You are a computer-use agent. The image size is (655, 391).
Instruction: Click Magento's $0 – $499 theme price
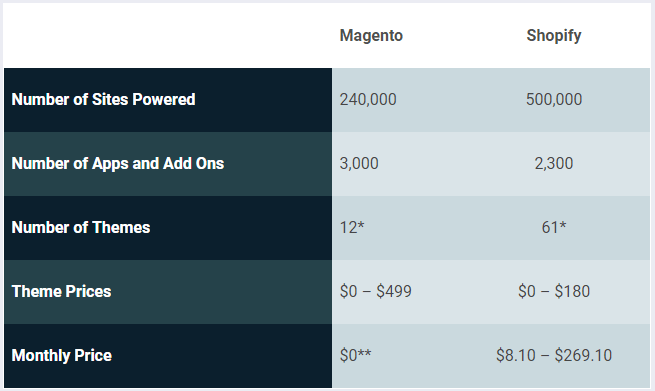(x=376, y=291)
